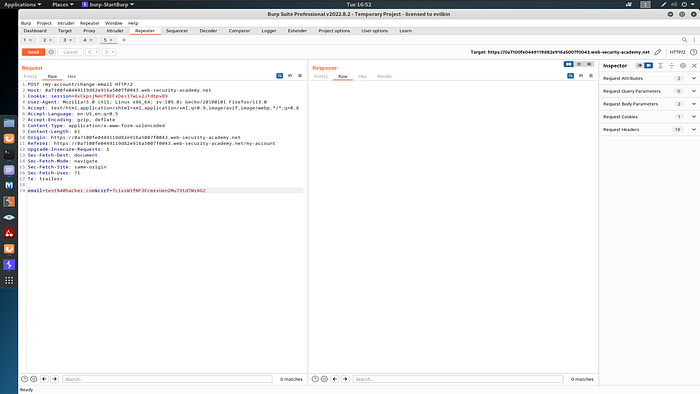
Task: Open Inspector settings gear icon
Action: tap(683, 66)
